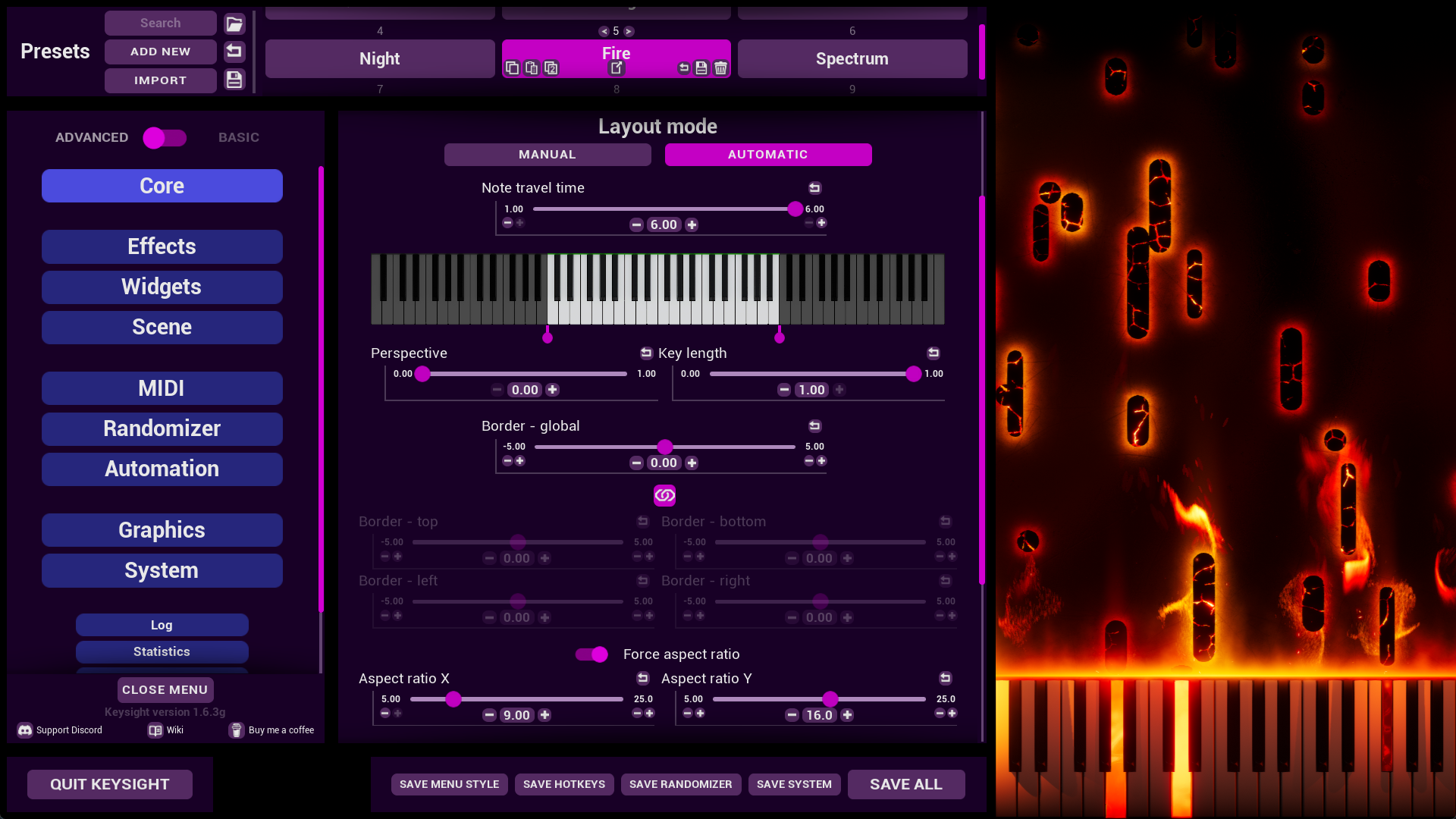Open the Log page
The height and width of the screenshot is (819, 1456).
tap(162, 625)
